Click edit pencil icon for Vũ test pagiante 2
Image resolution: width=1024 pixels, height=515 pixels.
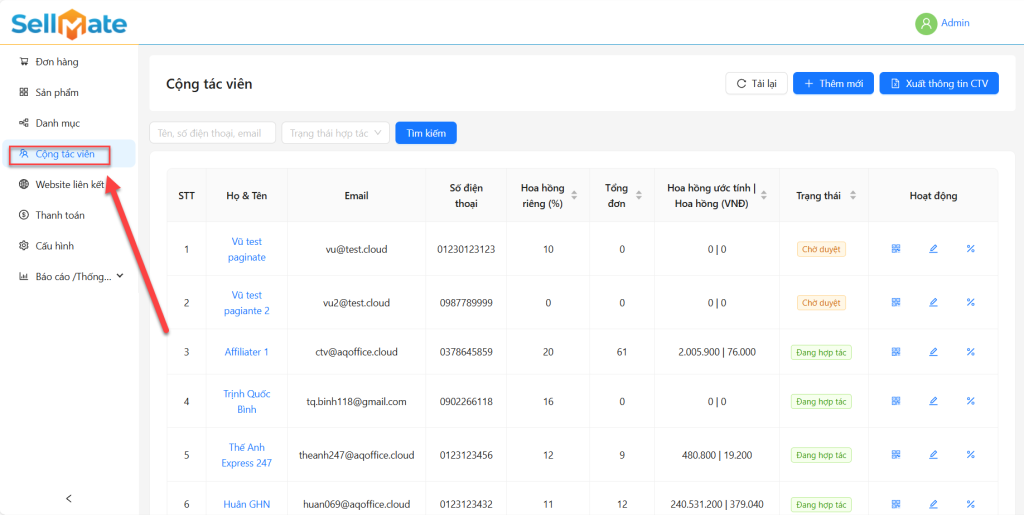point(933,302)
